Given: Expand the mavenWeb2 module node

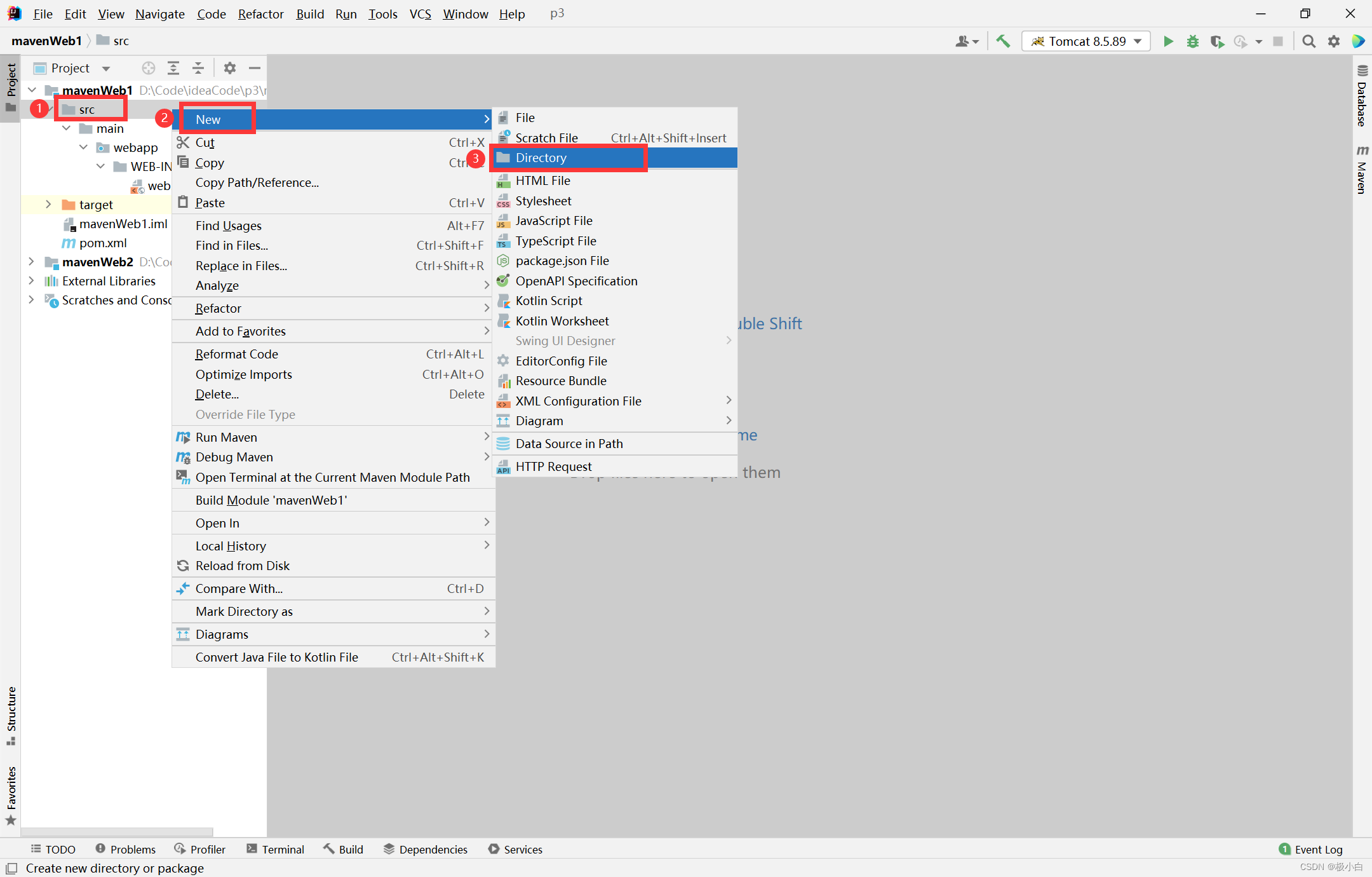Looking at the screenshot, I should coord(31,262).
